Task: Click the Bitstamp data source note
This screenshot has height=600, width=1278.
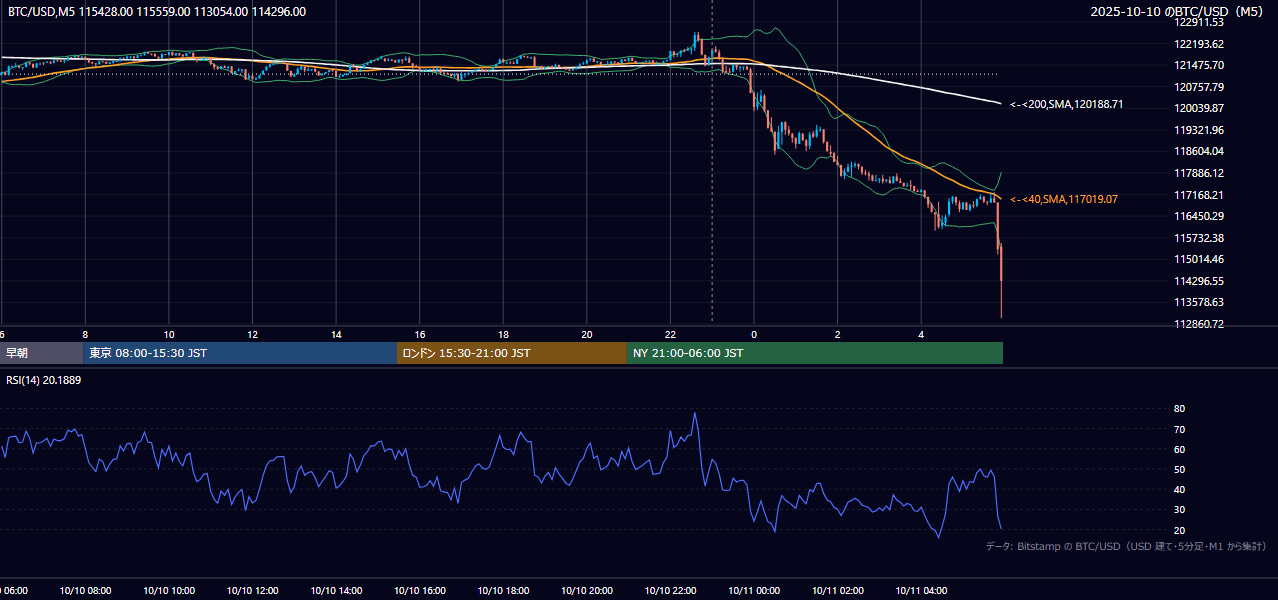Action: [1126, 546]
